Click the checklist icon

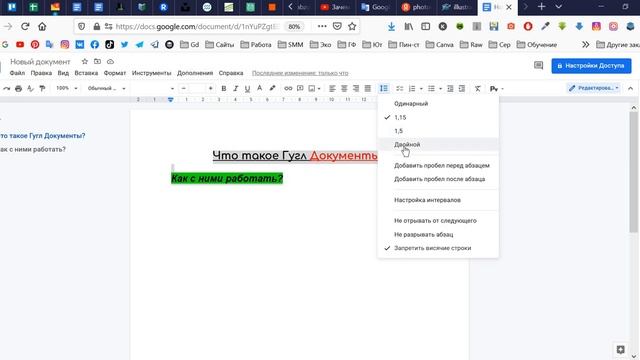tap(400, 89)
